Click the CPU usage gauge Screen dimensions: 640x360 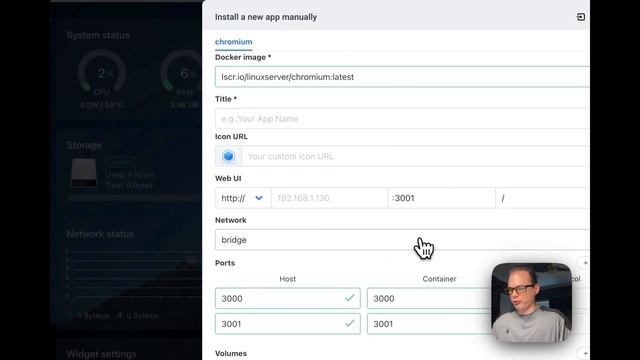[102, 73]
